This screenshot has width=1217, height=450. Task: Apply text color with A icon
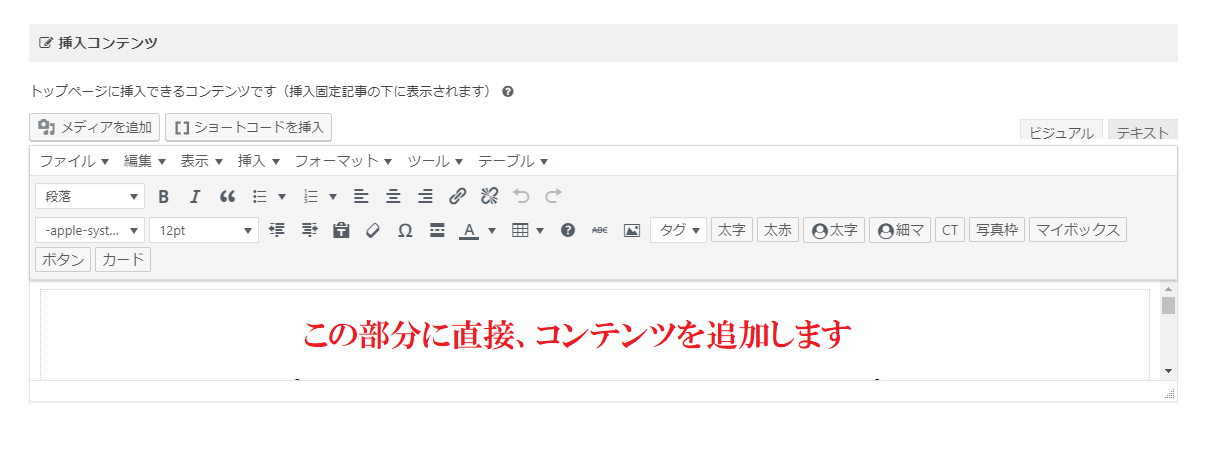pyautogui.click(x=468, y=230)
